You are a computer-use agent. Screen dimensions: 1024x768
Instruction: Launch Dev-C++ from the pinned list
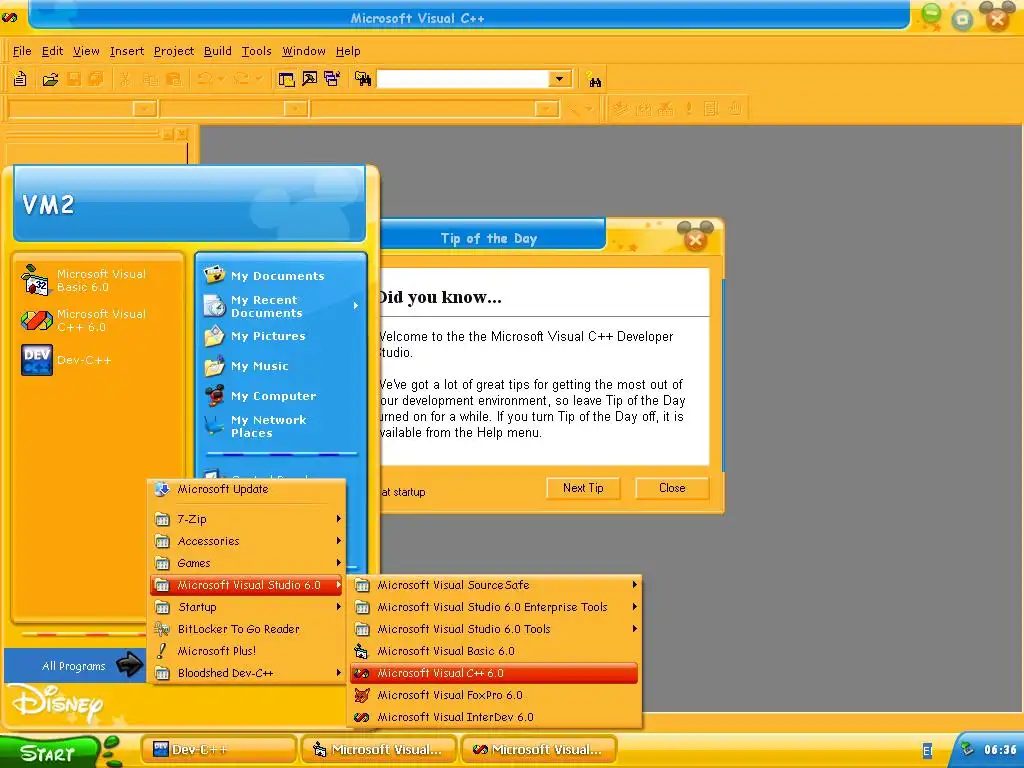(x=67, y=360)
